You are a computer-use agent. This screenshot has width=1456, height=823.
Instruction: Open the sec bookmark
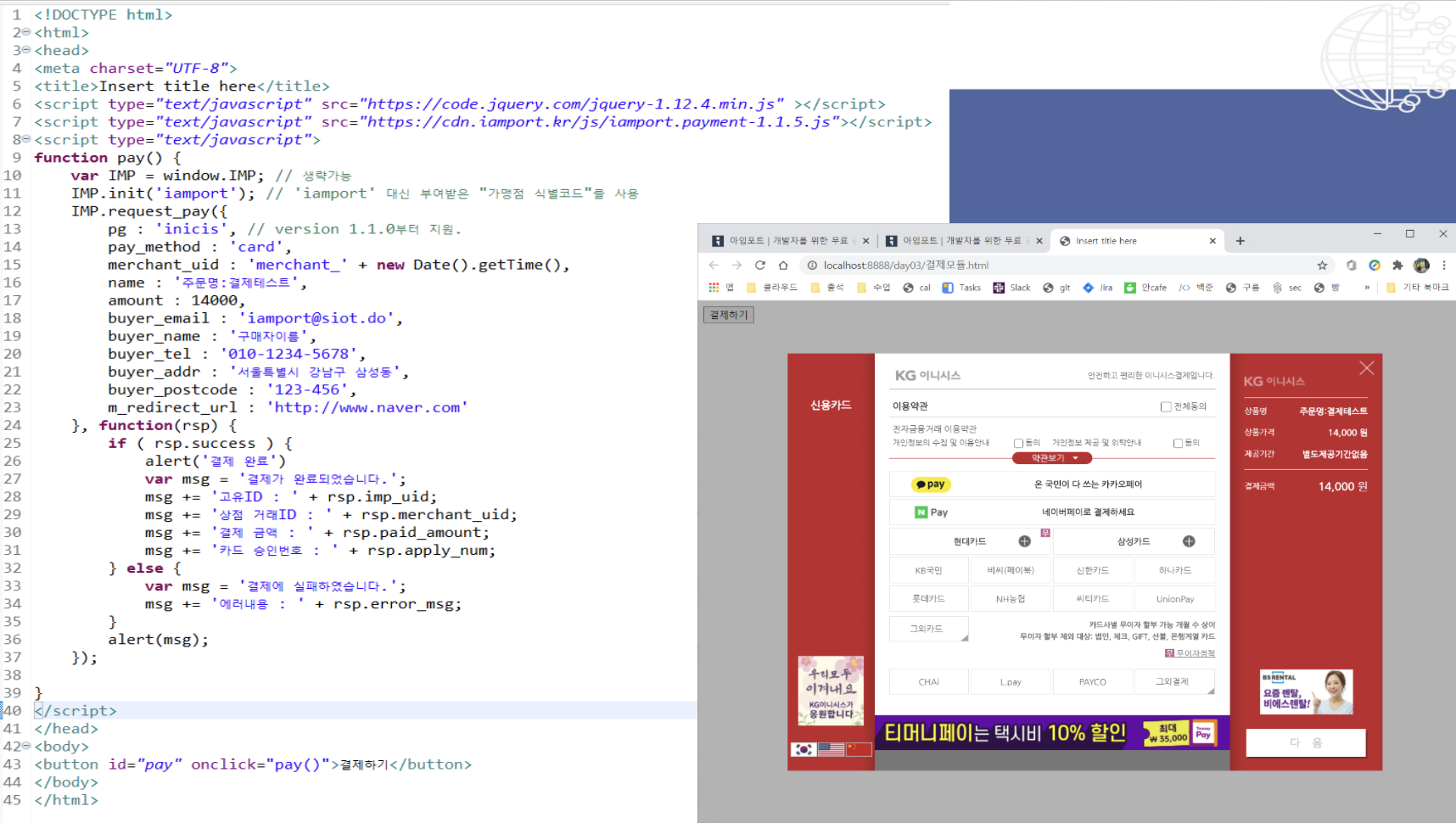tap(1286, 288)
